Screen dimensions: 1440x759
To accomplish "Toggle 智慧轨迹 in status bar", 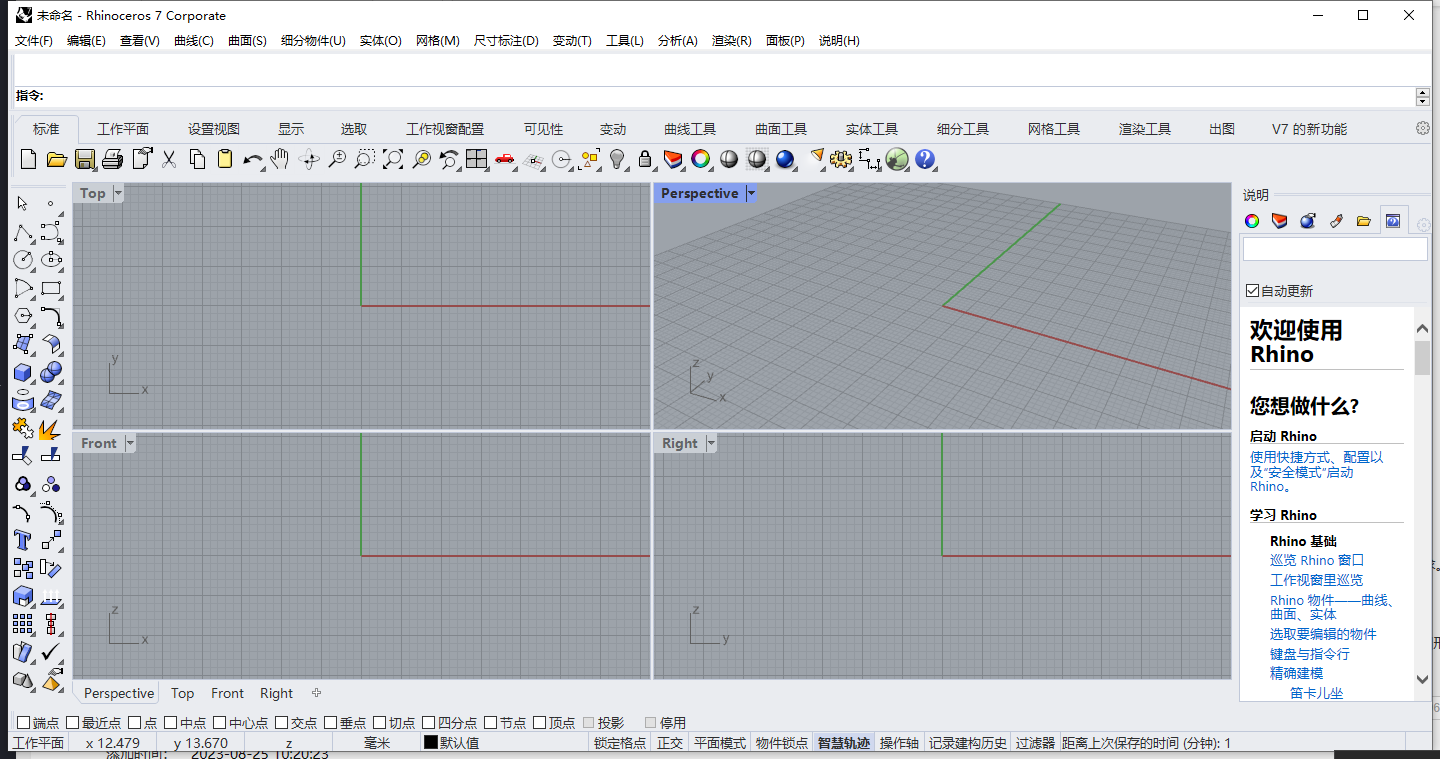I will (844, 743).
